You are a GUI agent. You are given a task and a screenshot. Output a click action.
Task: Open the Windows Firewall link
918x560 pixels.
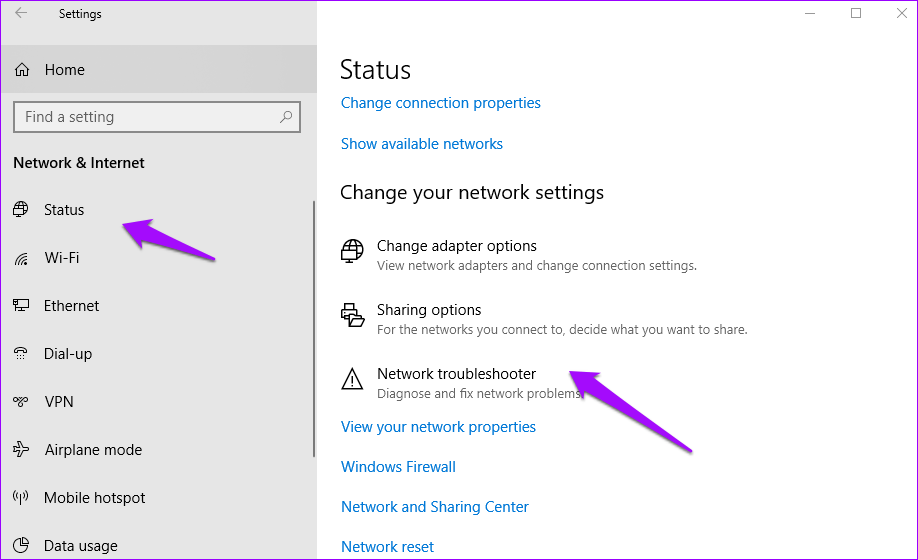point(398,467)
